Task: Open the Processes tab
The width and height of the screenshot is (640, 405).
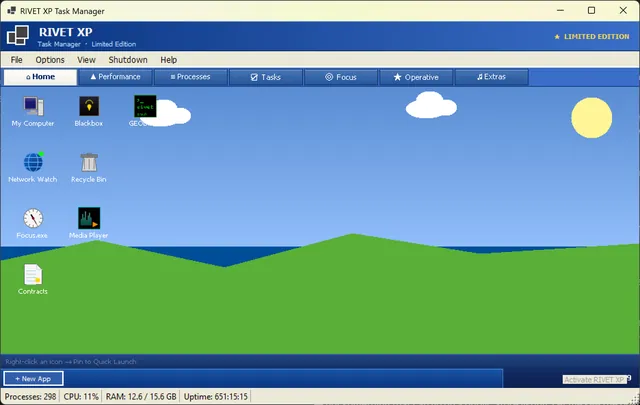Action: tap(191, 77)
